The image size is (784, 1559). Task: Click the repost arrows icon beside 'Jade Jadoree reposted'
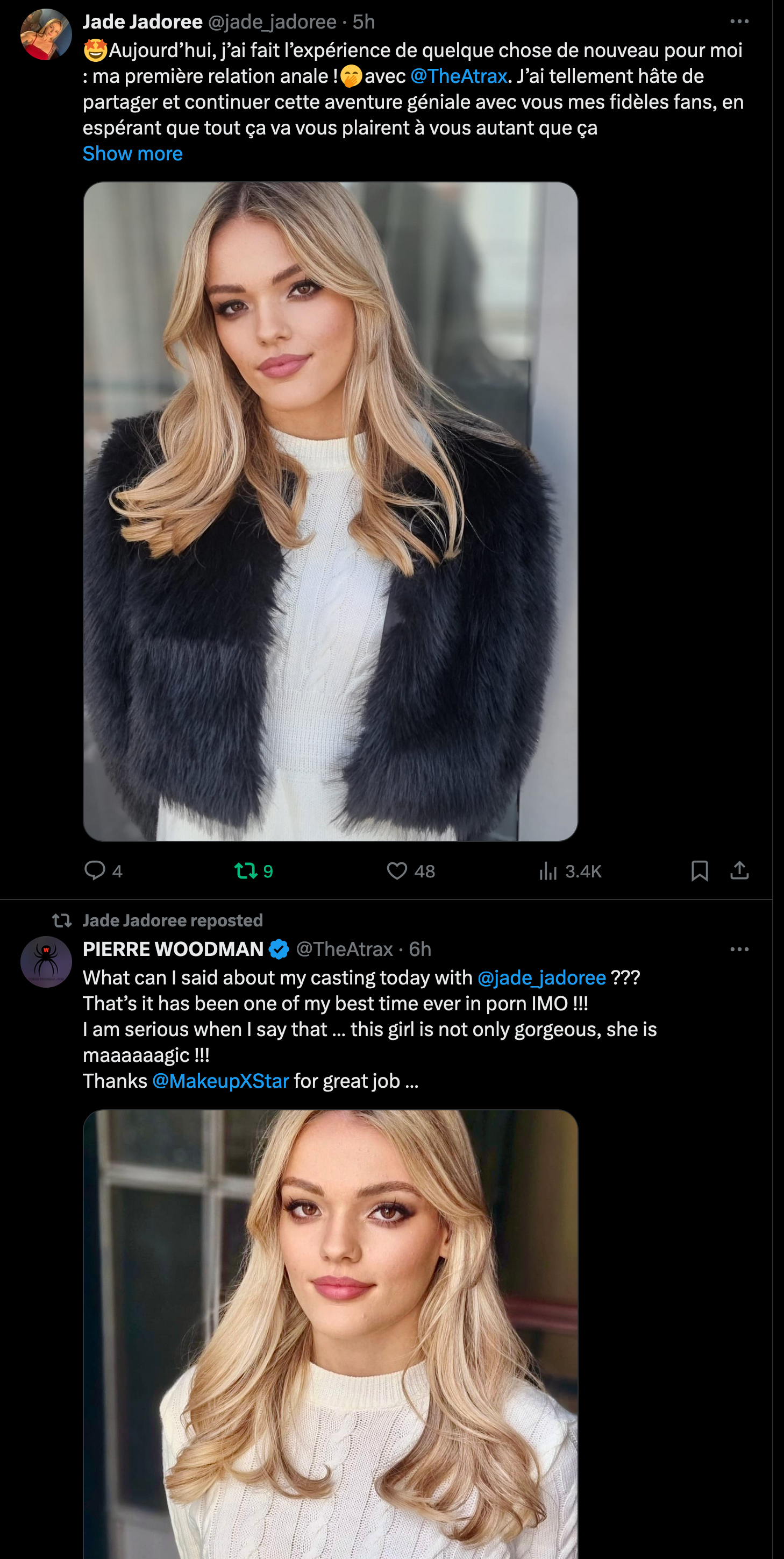pos(62,920)
